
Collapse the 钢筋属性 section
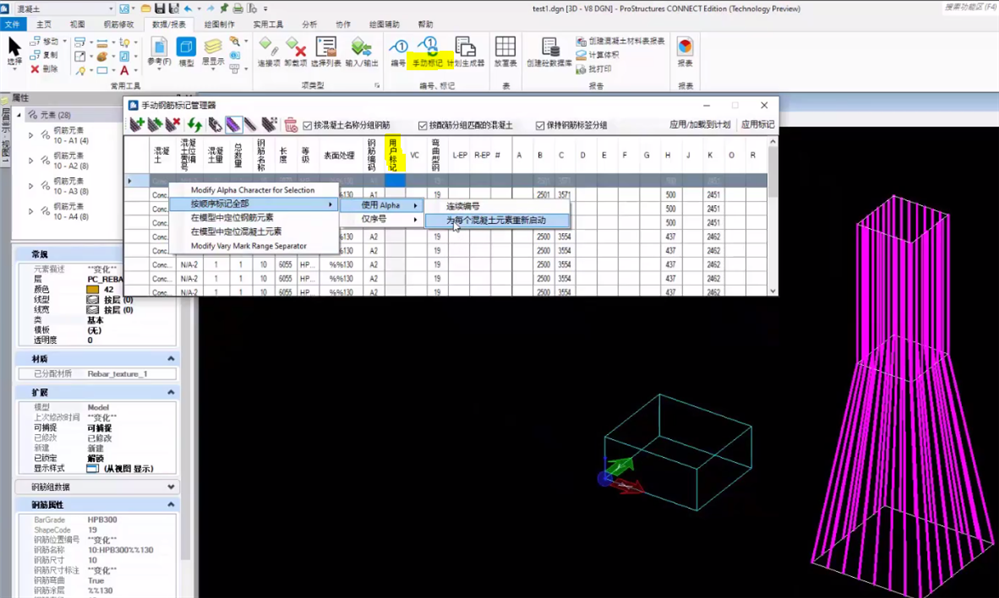click(x=171, y=504)
